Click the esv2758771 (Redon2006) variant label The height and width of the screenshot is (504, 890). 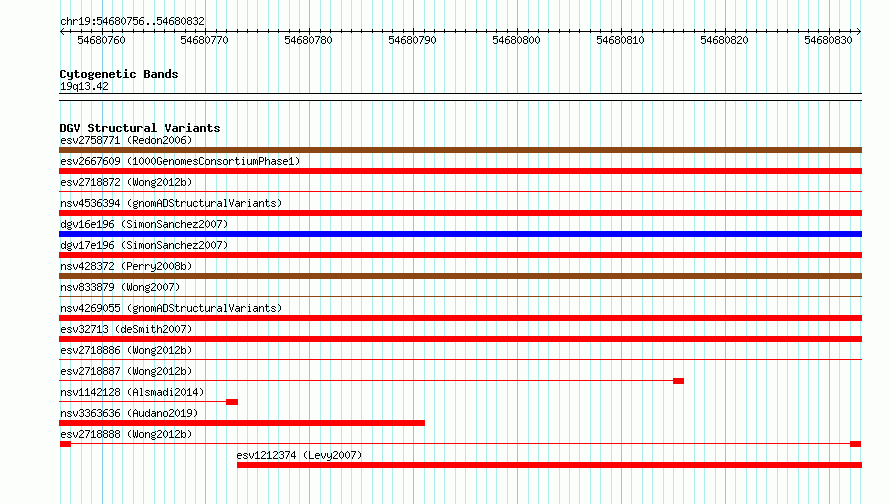pyautogui.click(x=126, y=140)
